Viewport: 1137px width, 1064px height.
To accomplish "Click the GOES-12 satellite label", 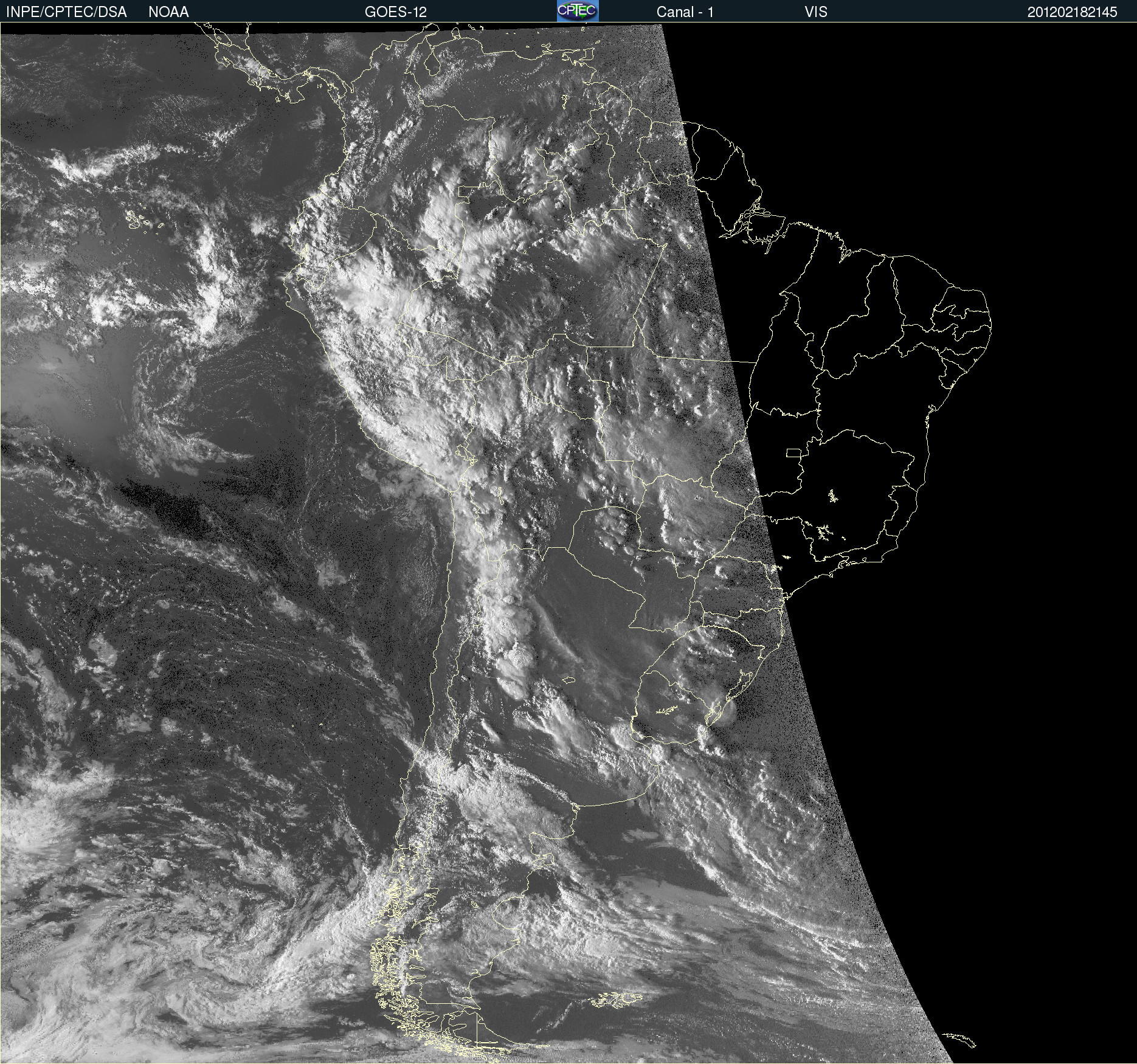I will (x=396, y=12).
